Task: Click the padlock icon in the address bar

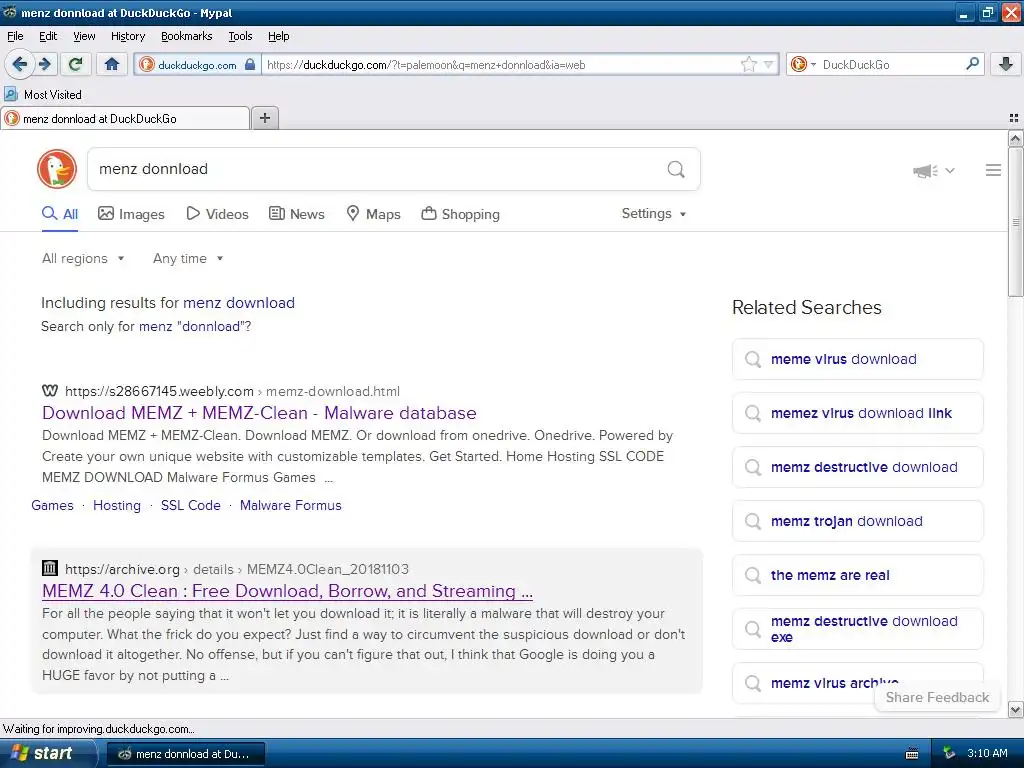Action: point(249,65)
